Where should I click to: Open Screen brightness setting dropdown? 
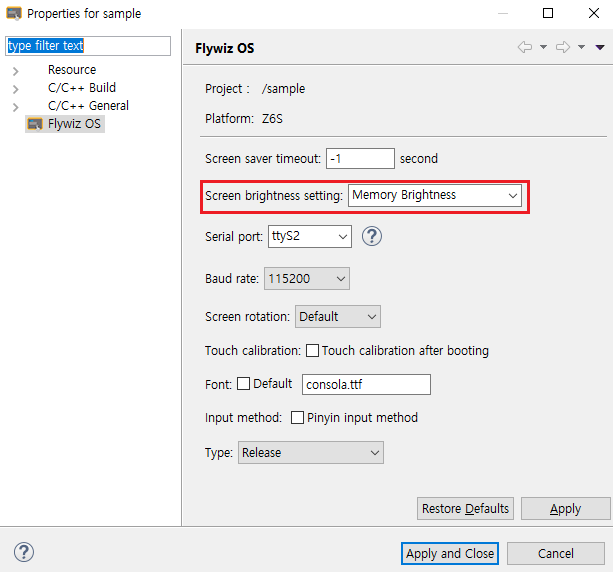pyautogui.click(x=435, y=195)
